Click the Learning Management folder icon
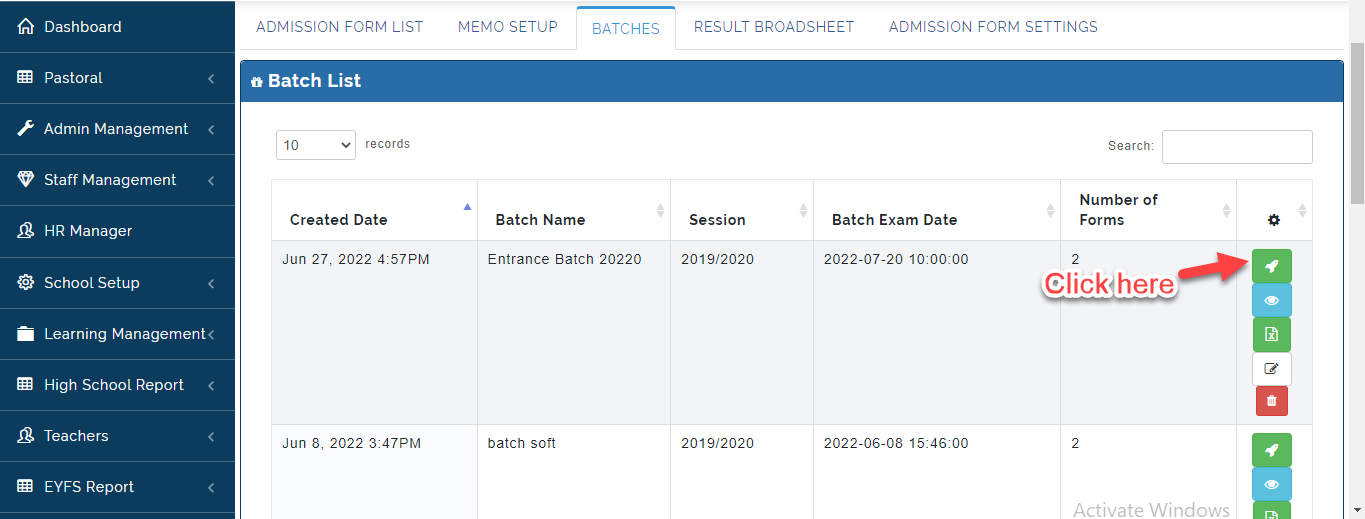Screen dimensions: 1365x519 (x=26, y=334)
